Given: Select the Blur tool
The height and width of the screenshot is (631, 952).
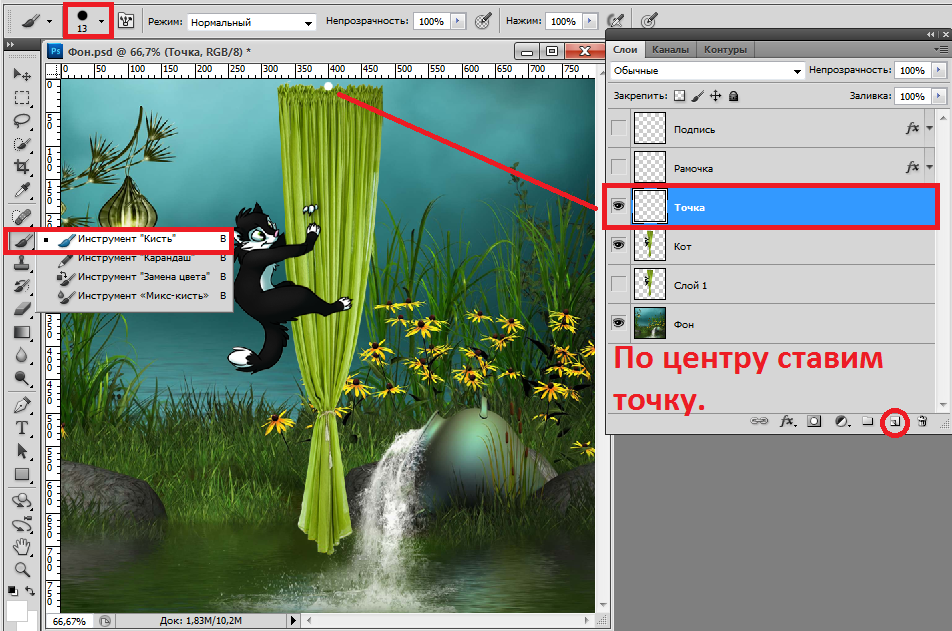Looking at the screenshot, I should (x=22, y=355).
